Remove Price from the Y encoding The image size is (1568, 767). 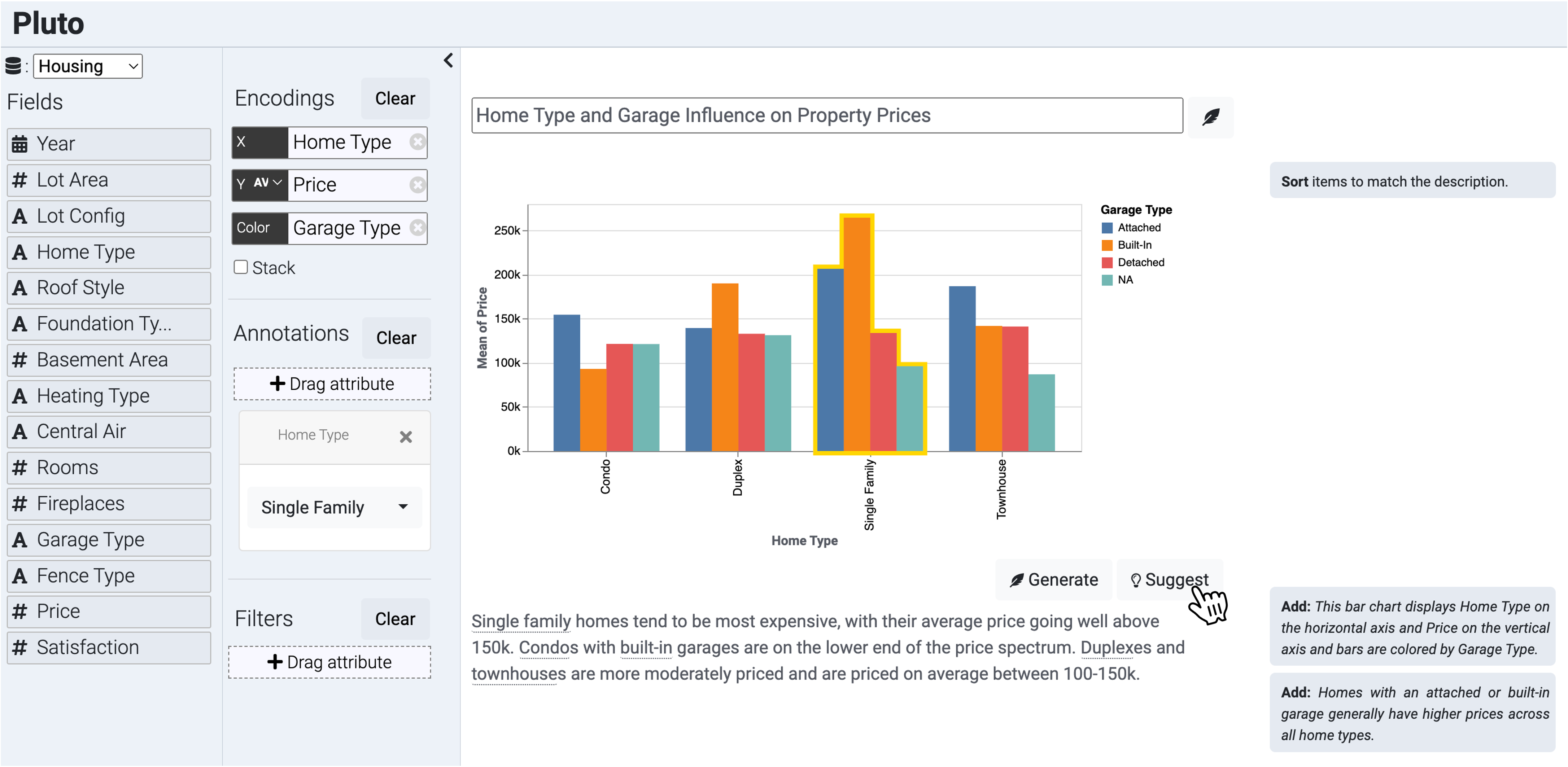(x=417, y=184)
